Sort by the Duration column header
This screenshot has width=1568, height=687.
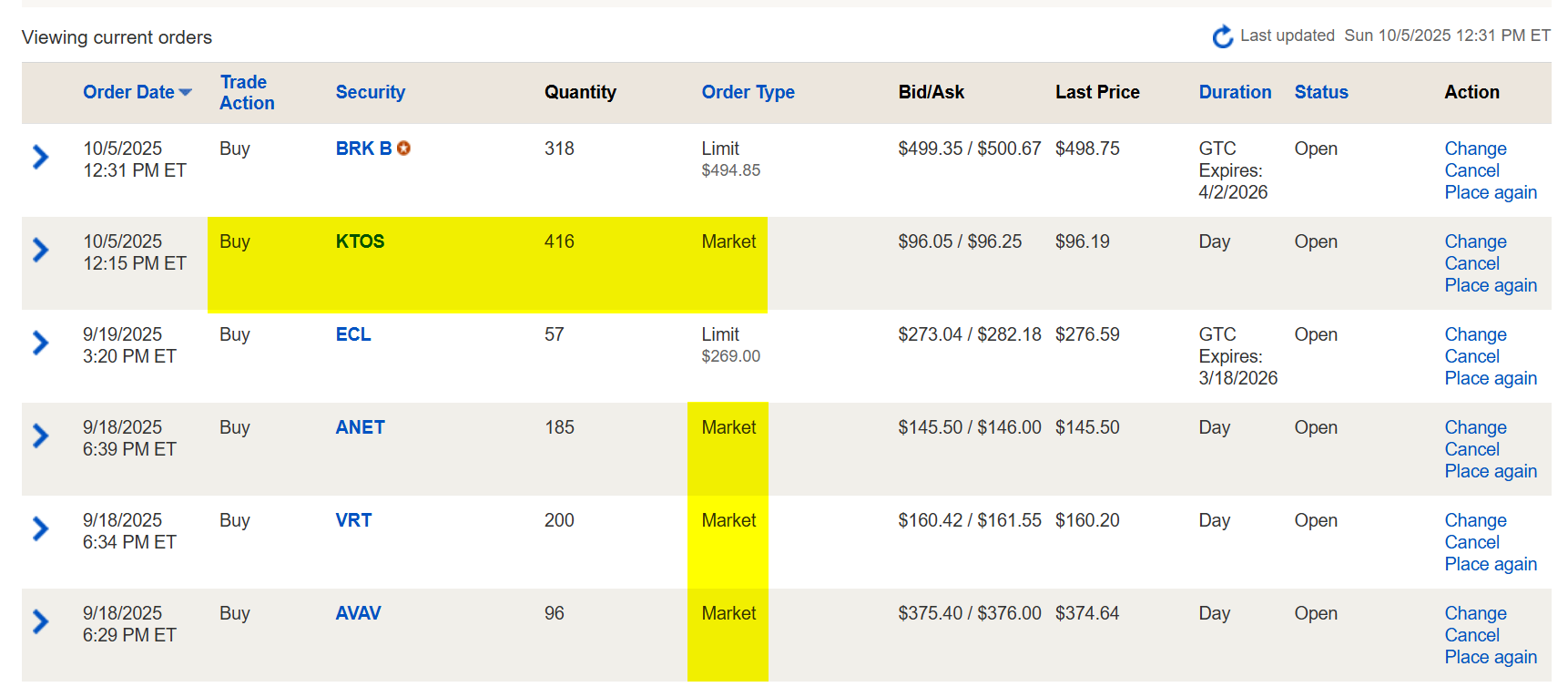coord(1234,92)
